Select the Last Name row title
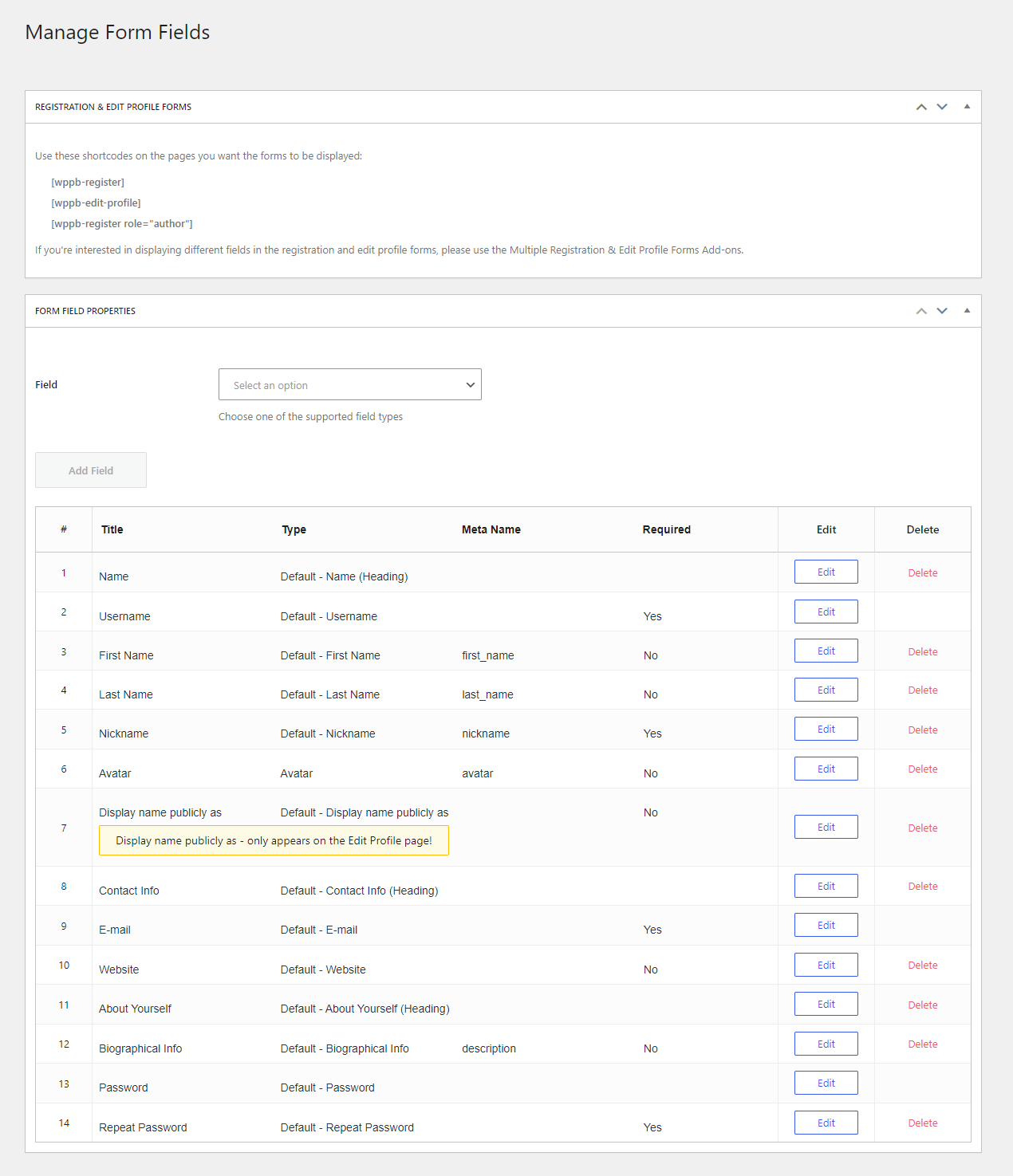The height and width of the screenshot is (1176, 1013). point(126,694)
